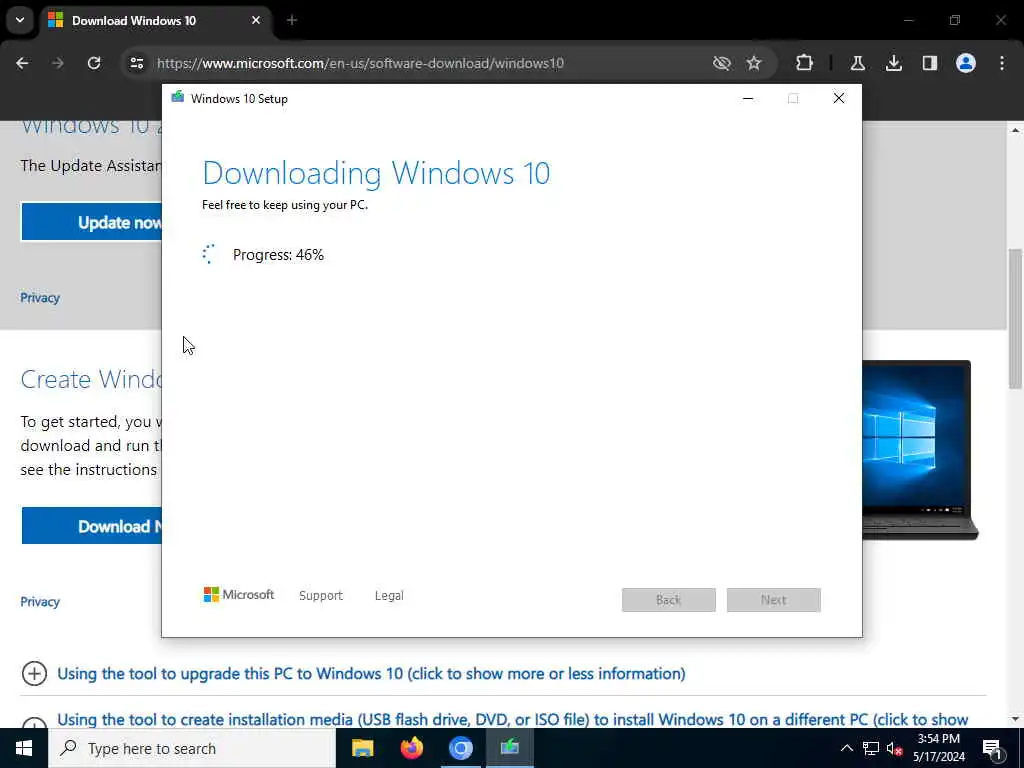Minimize the Windows 10 Setup window
1024x768 pixels.
748,99
